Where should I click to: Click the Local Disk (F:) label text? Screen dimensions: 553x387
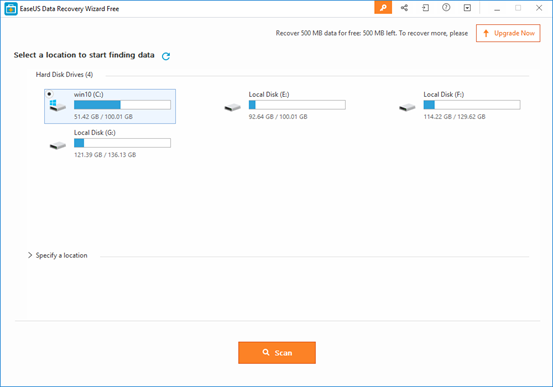(x=444, y=95)
